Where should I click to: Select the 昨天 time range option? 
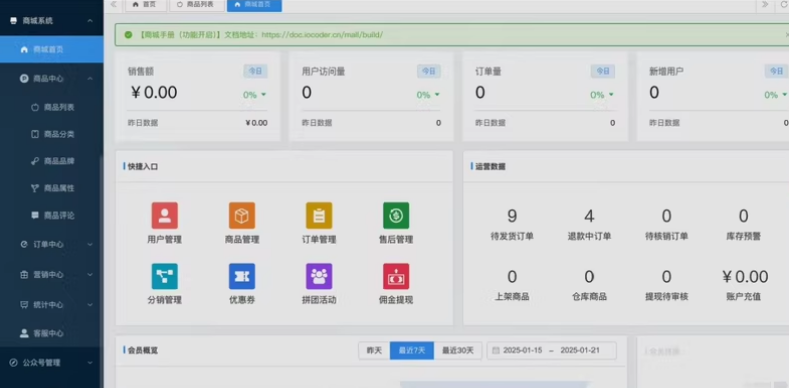(x=374, y=351)
